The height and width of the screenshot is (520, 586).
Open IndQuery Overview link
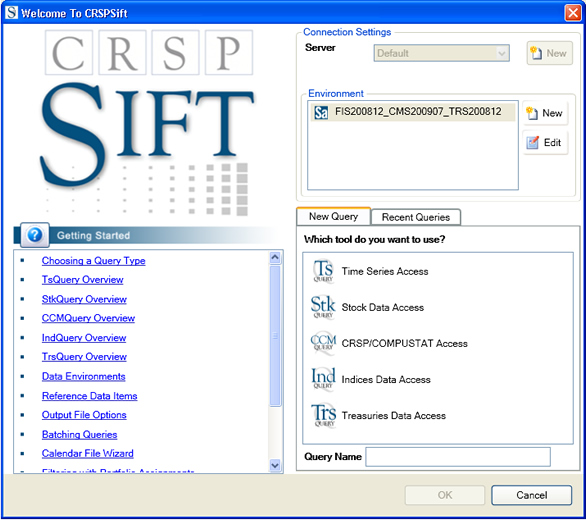84,338
